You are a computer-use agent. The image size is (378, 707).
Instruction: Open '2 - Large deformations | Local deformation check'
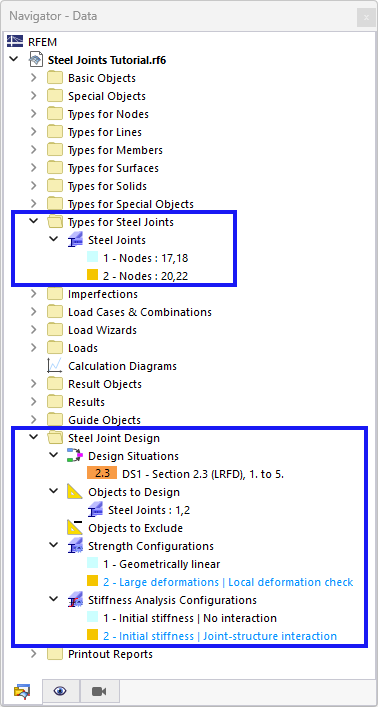[228, 582]
